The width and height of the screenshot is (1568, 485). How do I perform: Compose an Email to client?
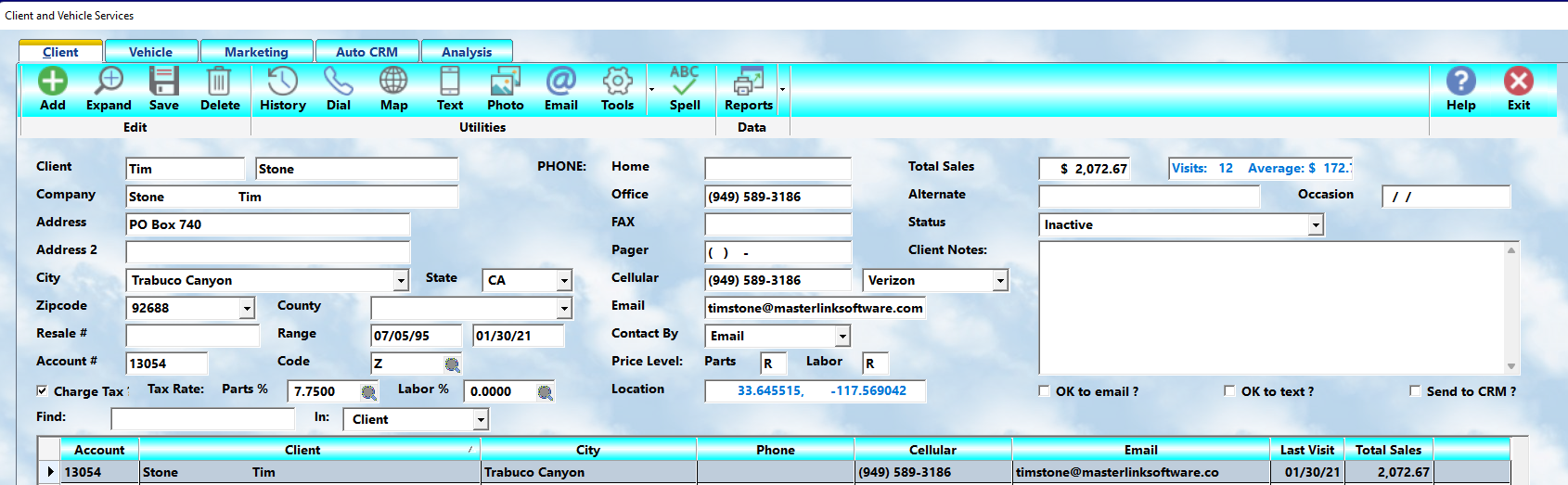pyautogui.click(x=561, y=89)
